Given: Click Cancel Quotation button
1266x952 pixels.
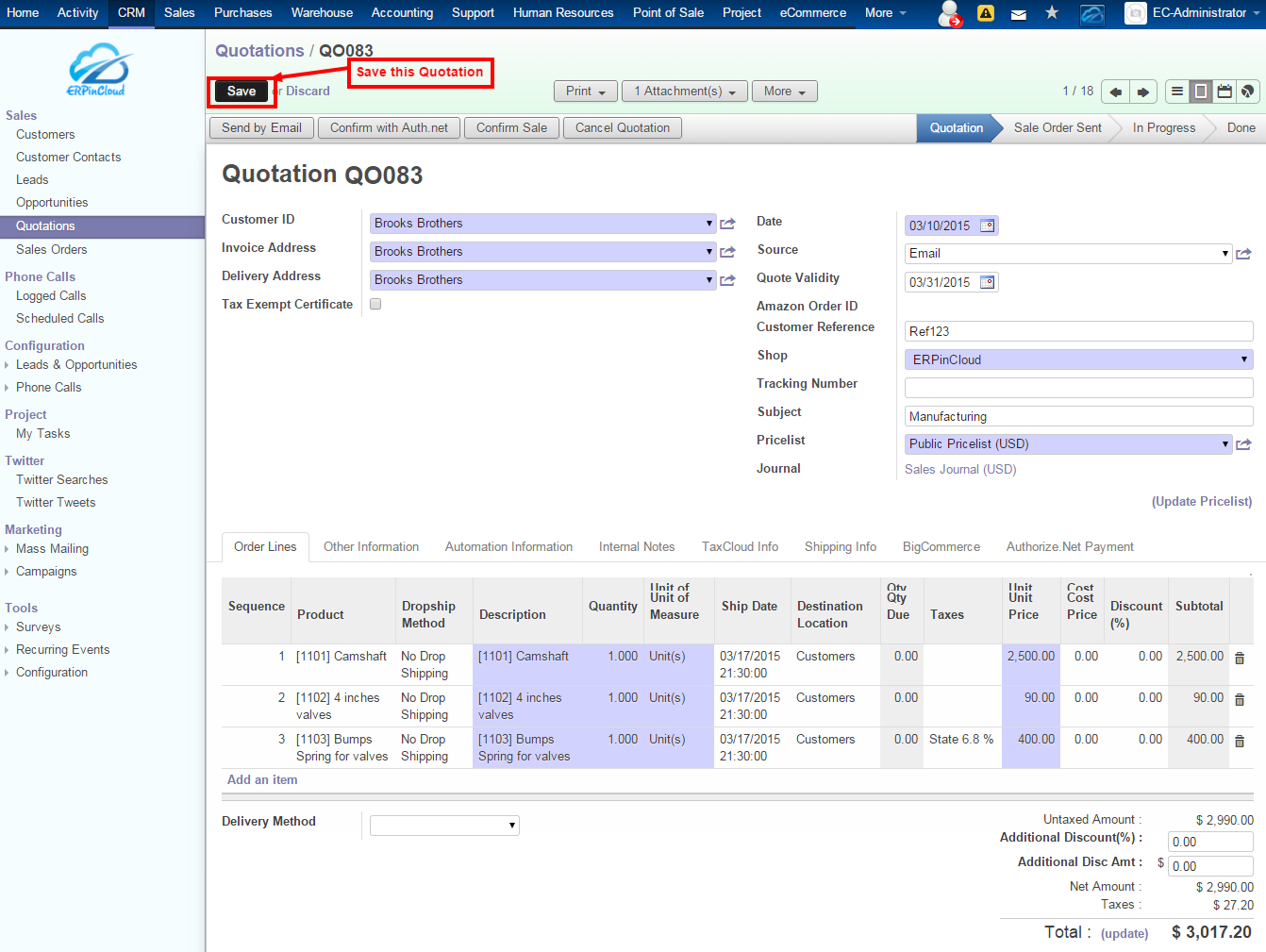Looking at the screenshot, I should pos(623,128).
